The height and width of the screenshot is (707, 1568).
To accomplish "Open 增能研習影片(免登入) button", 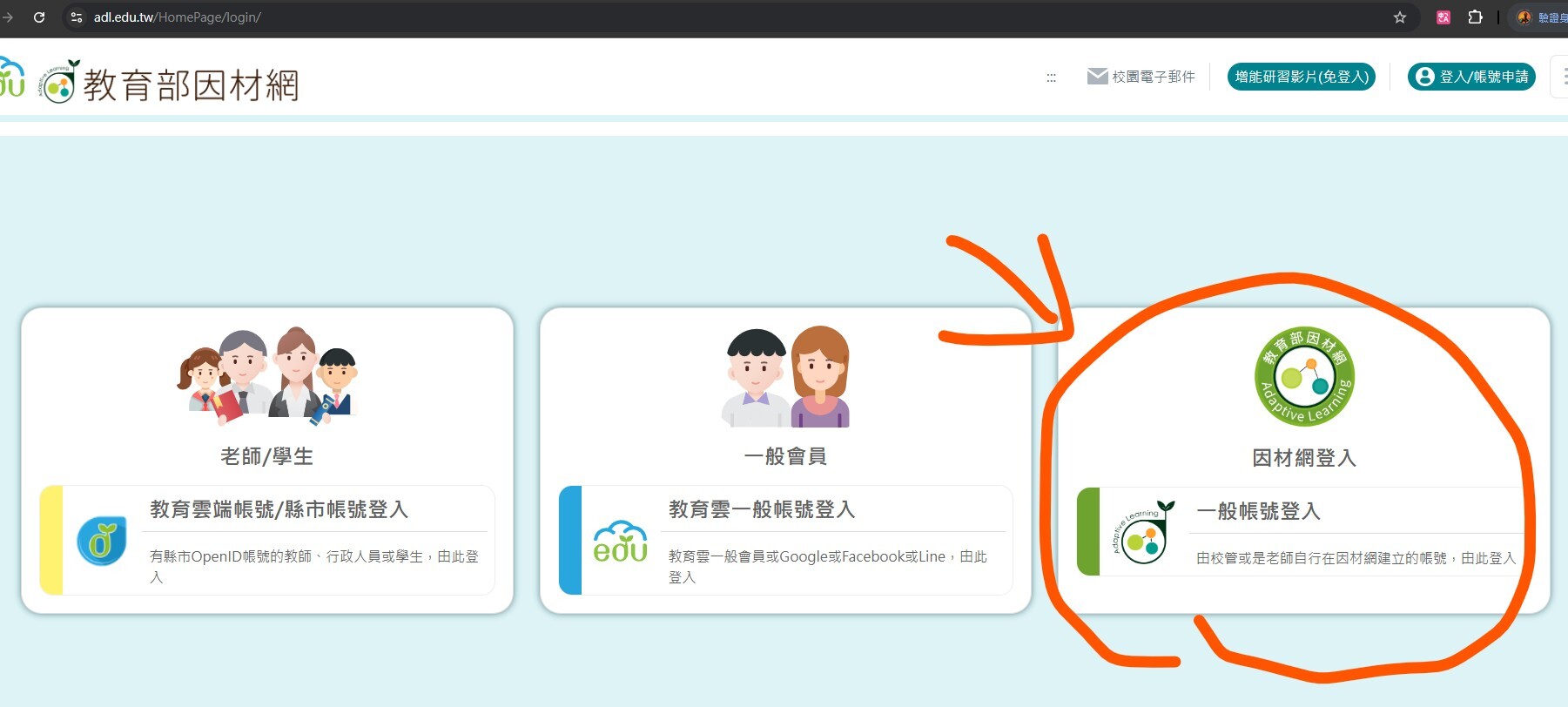I will coord(1302,77).
